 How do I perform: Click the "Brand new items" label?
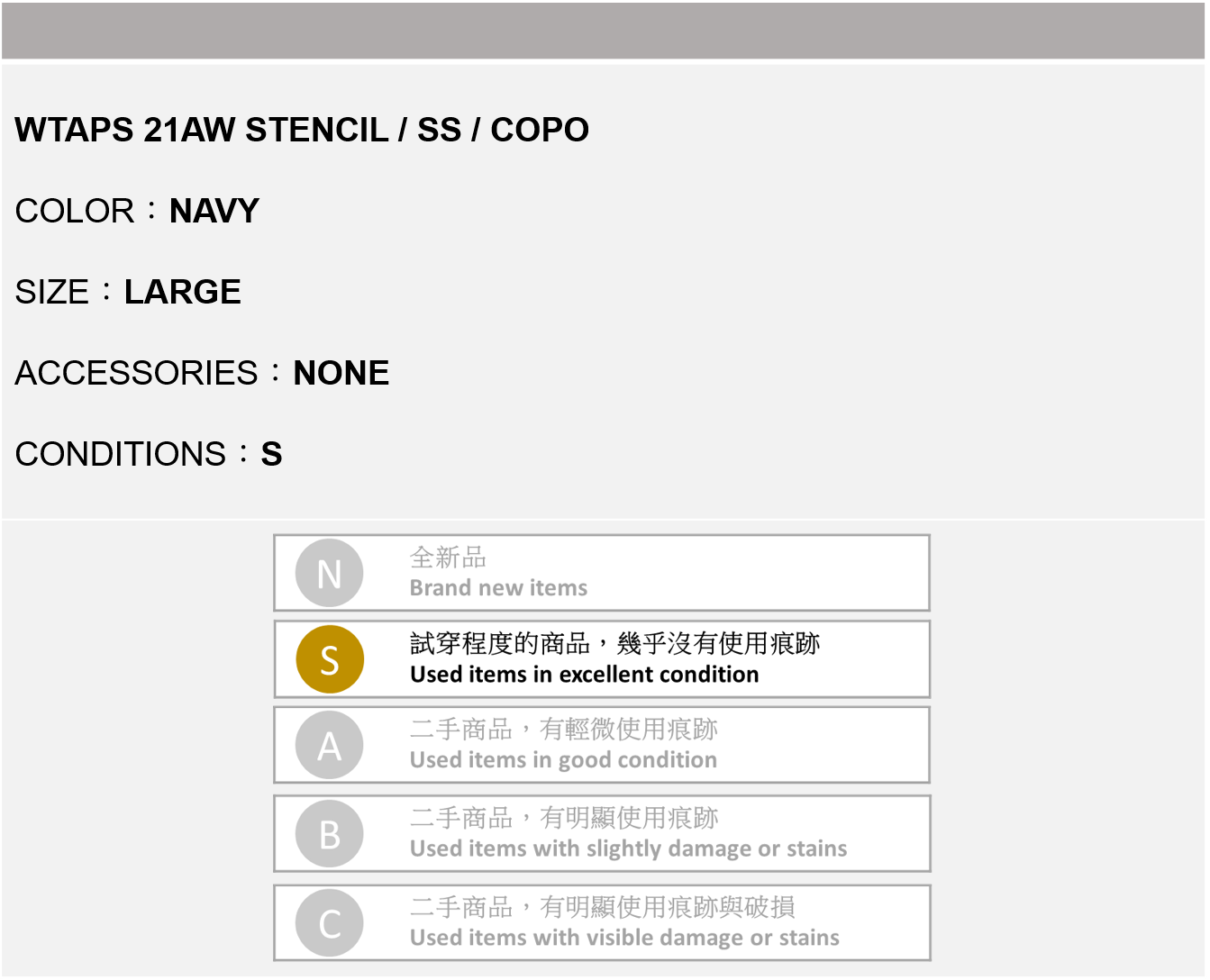tap(498, 588)
